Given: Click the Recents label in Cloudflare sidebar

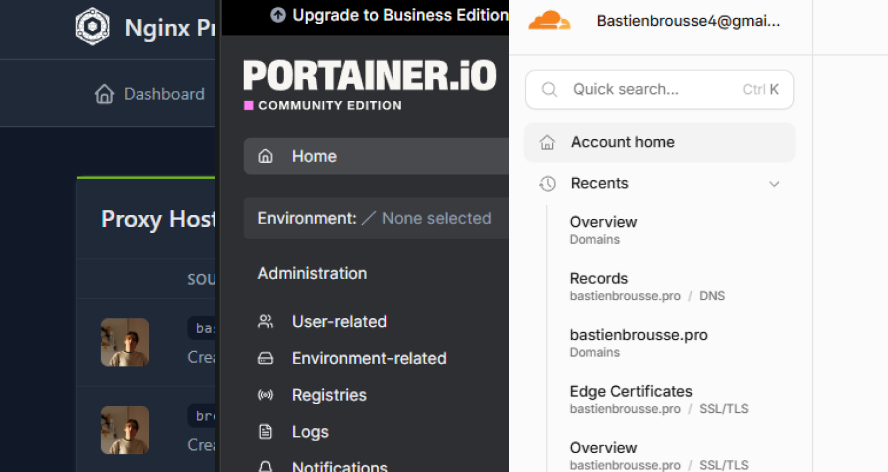Looking at the screenshot, I should (599, 184).
